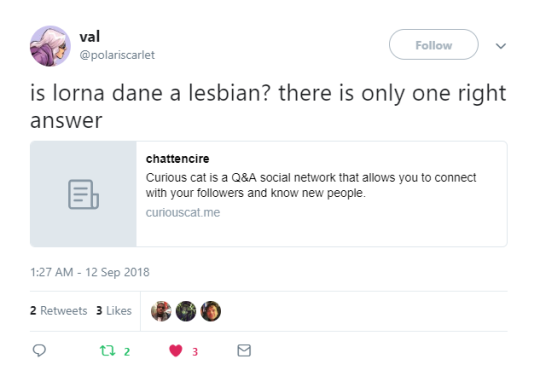Image resolution: width=540 pixels, height=382 pixels.
Task: View second liker's avatar
Action: pyautogui.click(x=186, y=311)
